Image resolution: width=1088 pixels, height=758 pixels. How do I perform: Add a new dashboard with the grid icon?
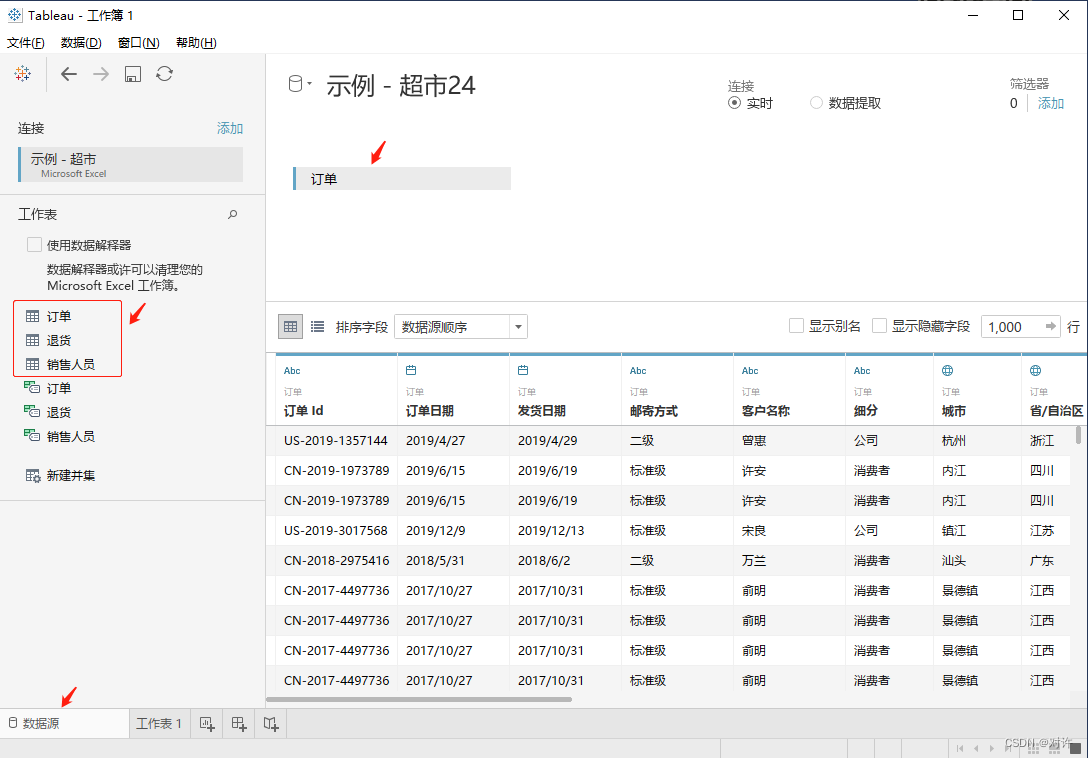(239, 724)
